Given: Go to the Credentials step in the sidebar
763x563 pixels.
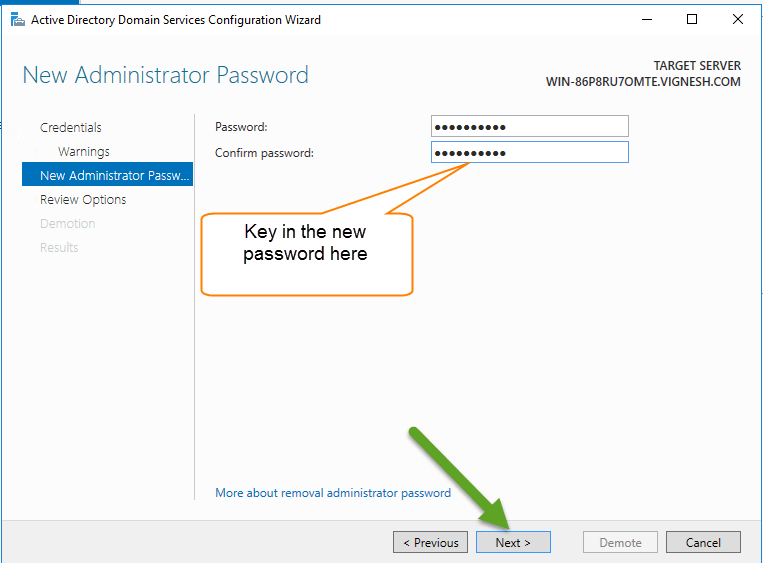Looking at the screenshot, I should (x=70, y=127).
